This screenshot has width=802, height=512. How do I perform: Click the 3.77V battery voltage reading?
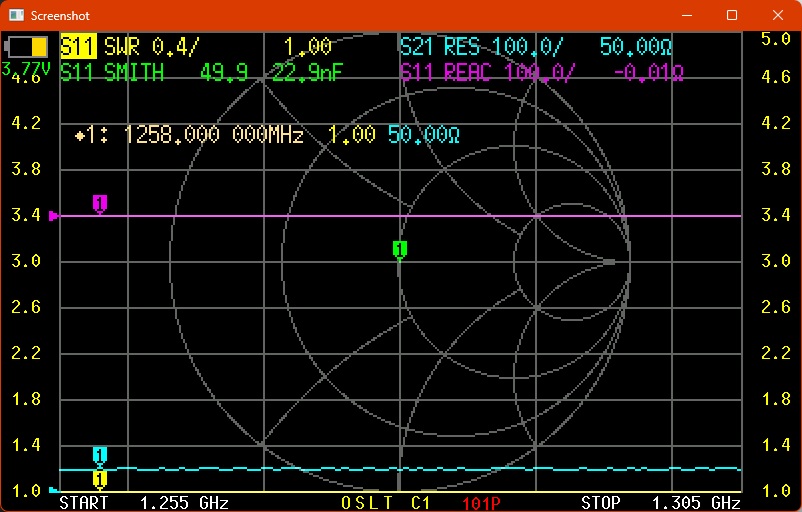(x=28, y=69)
